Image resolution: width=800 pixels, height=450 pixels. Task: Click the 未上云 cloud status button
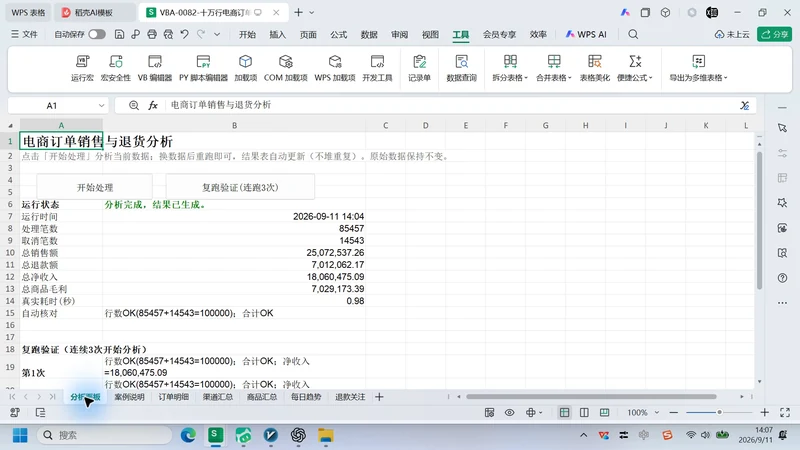click(x=732, y=34)
